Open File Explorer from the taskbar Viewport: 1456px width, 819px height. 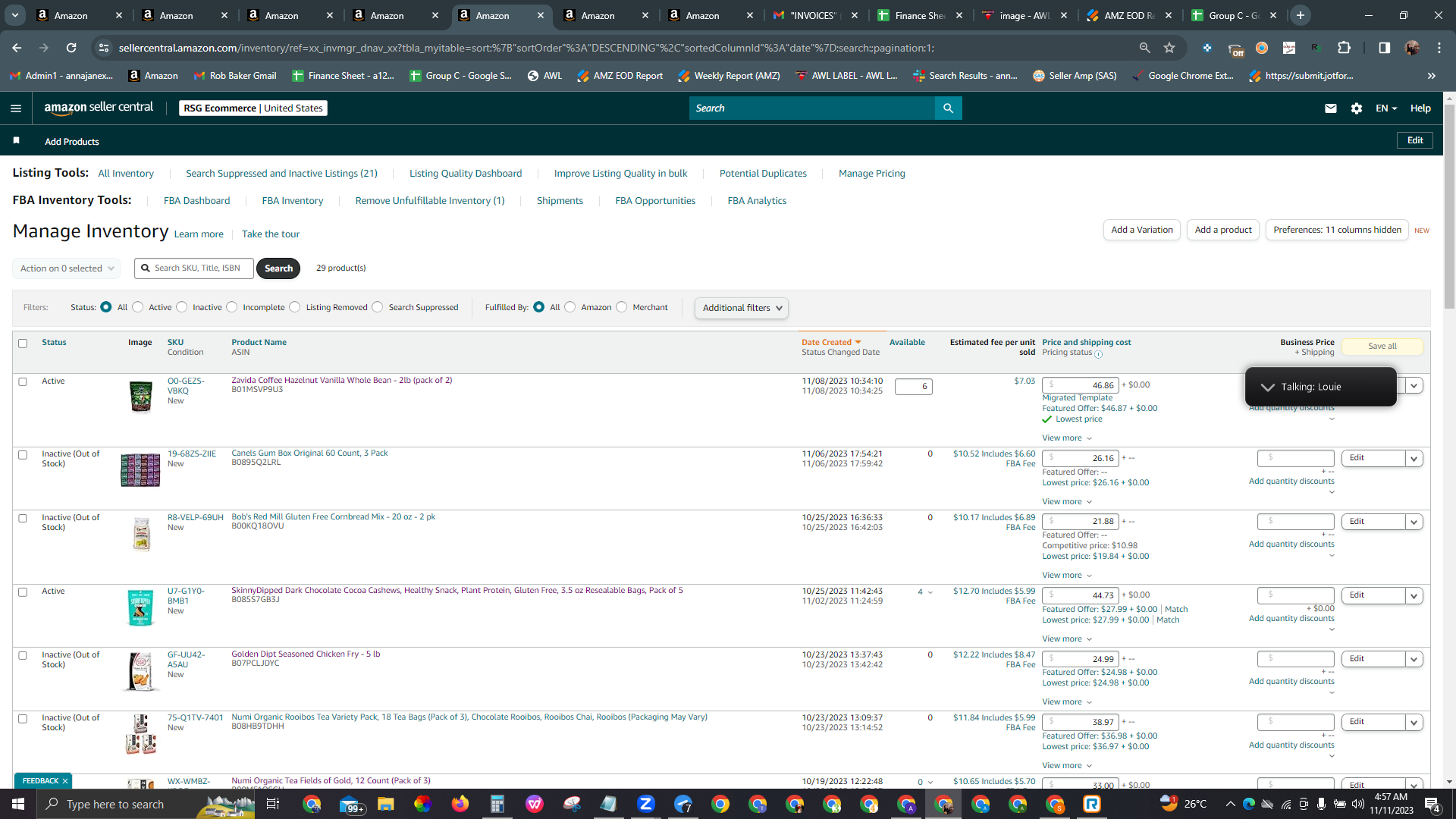(386, 804)
